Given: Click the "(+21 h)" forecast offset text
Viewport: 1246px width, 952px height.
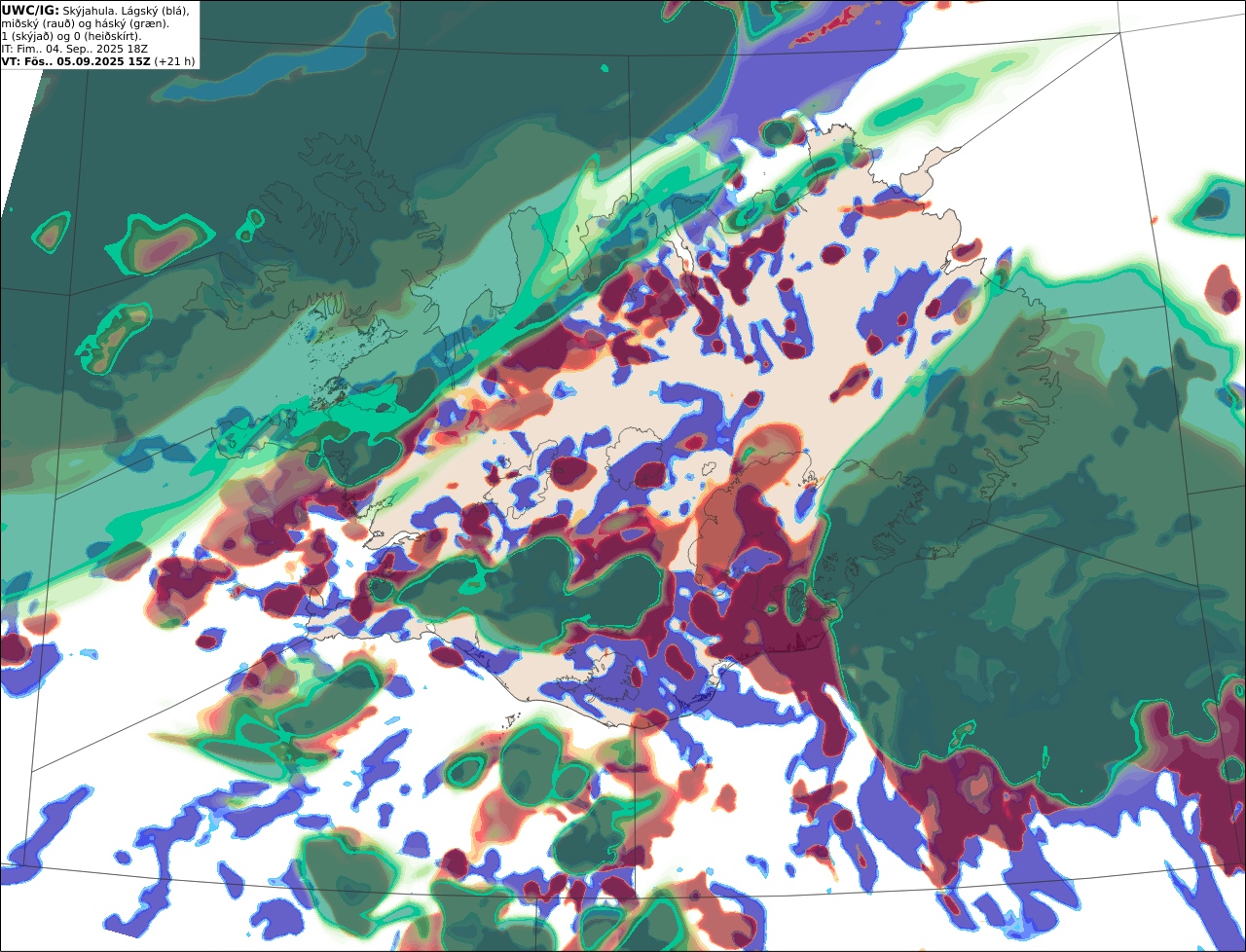Looking at the screenshot, I should click(x=174, y=60).
